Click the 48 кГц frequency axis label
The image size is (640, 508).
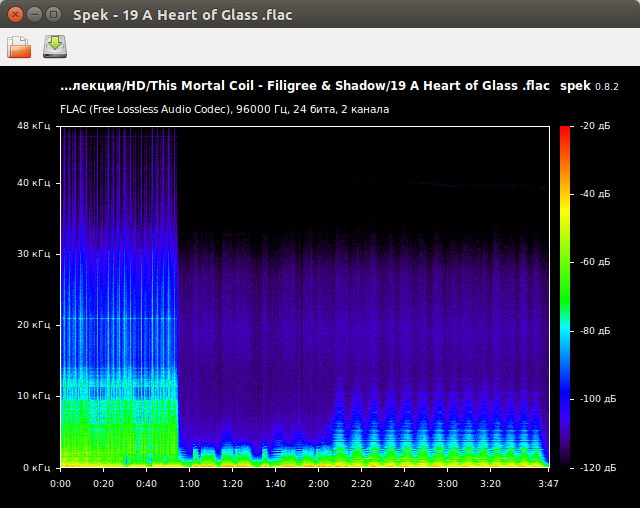click(34, 127)
